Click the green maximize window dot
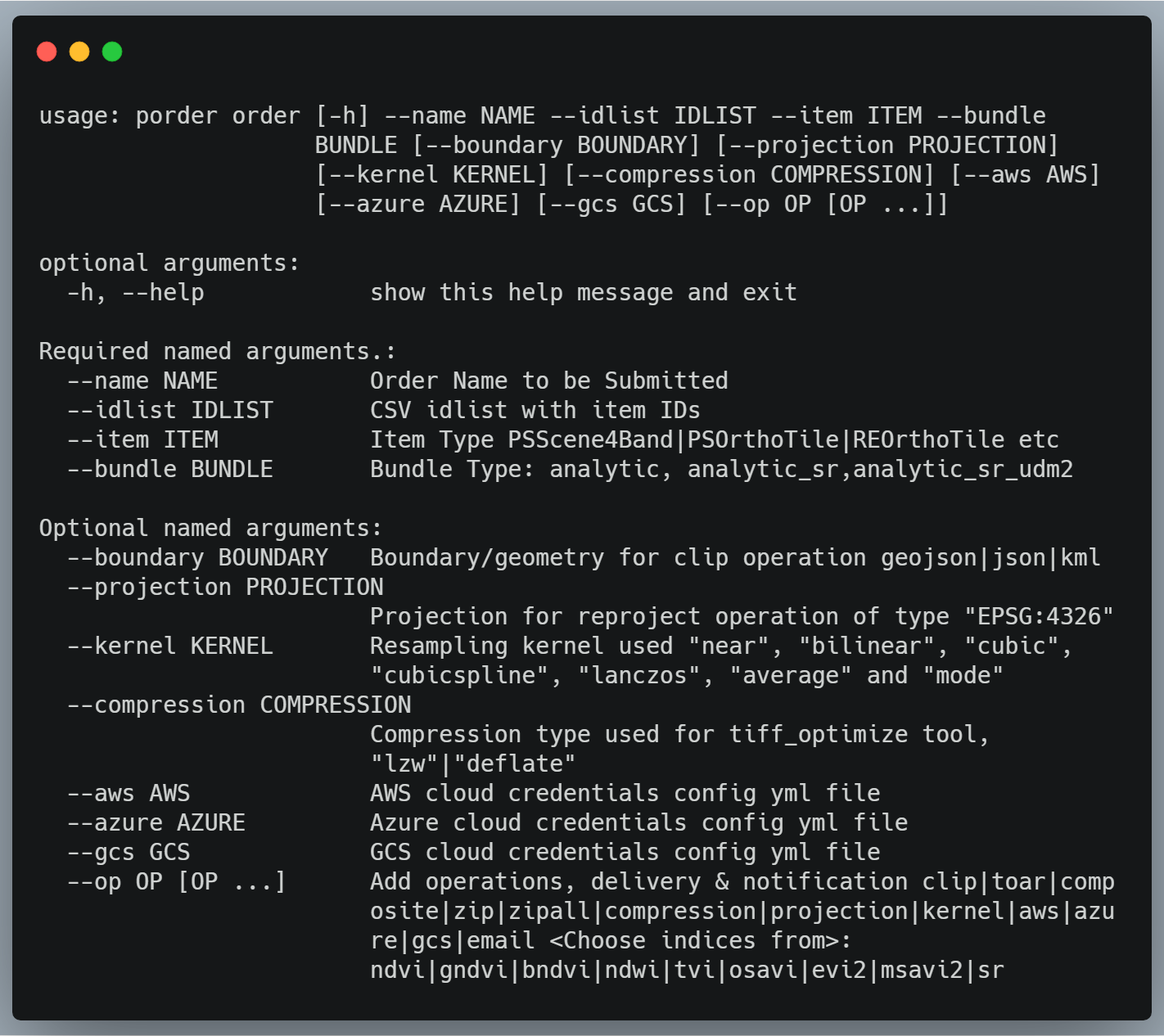 [x=112, y=52]
